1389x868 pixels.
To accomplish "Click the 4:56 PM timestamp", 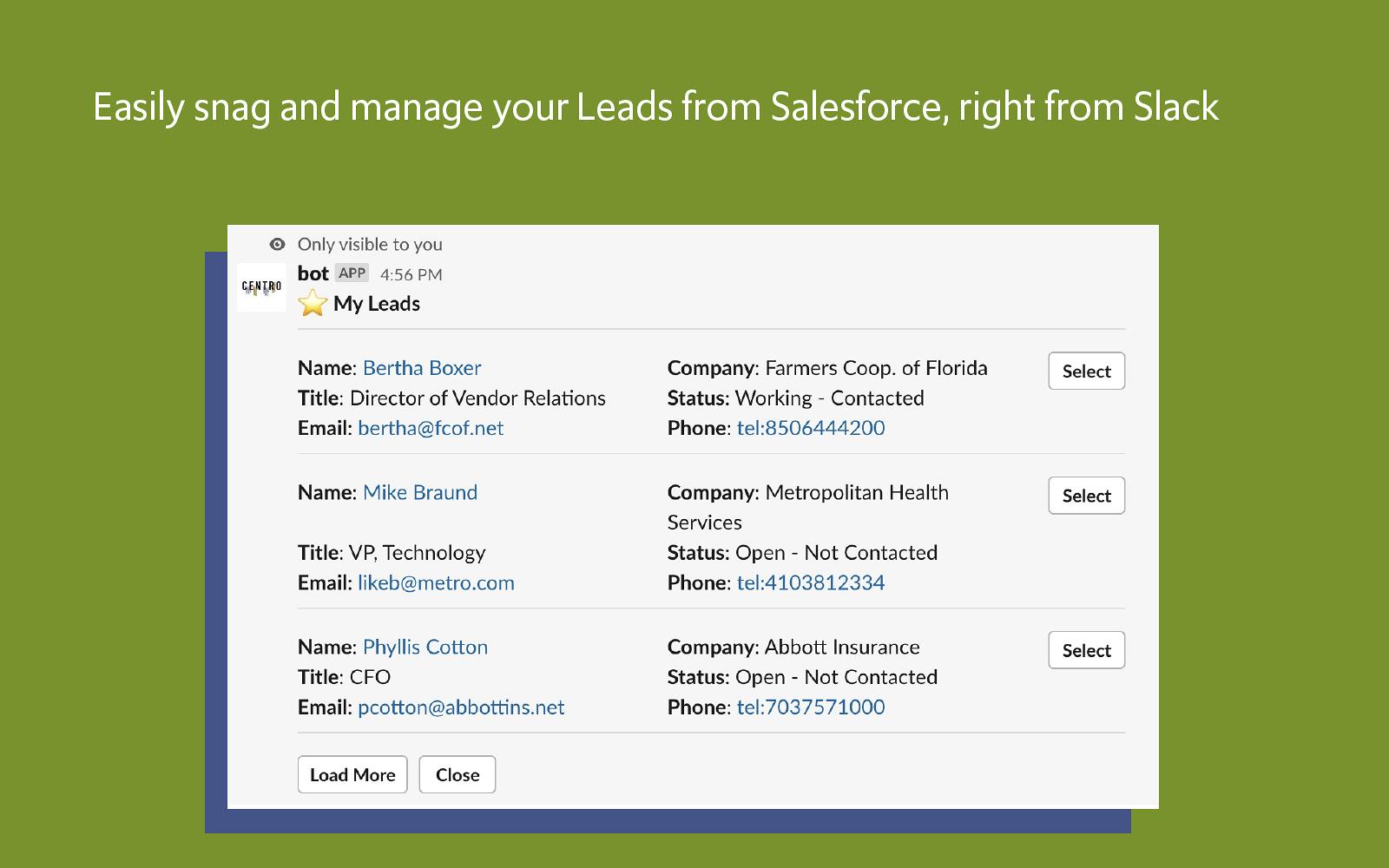I will [x=411, y=274].
